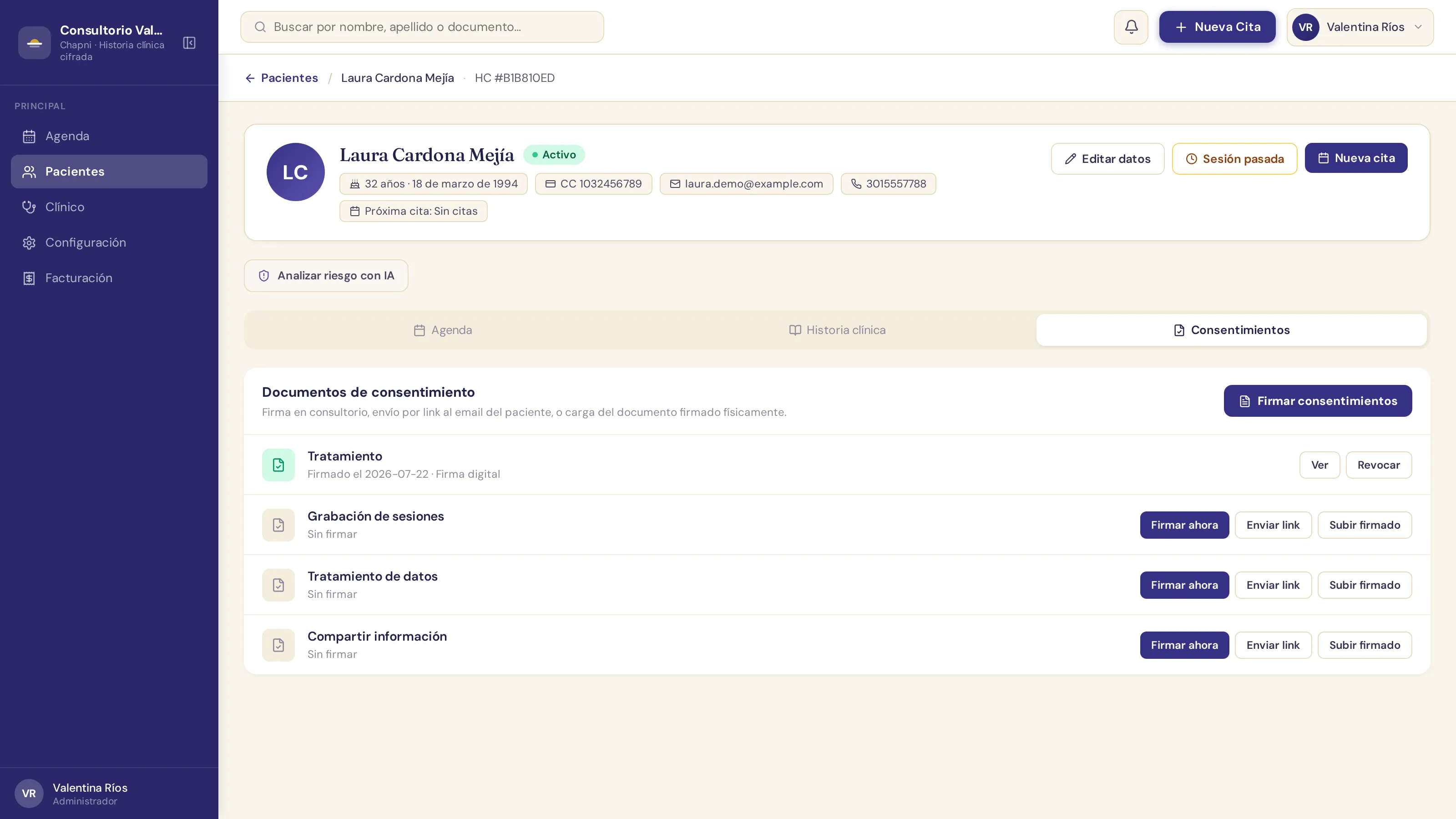Select Pacientes in the sidebar
Viewport: 1456px width, 819px height.
coord(109,172)
